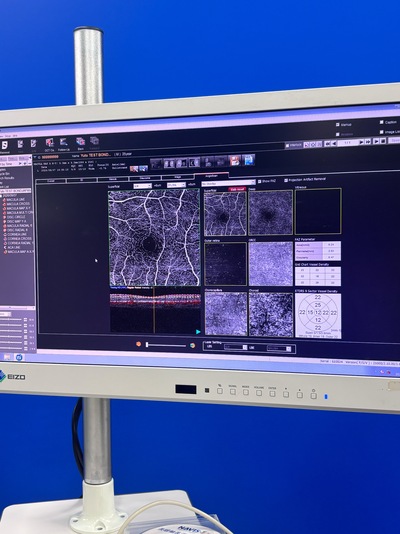
Task: Click the blue save icon in thumbnail strip
Action: click(x=249, y=160)
